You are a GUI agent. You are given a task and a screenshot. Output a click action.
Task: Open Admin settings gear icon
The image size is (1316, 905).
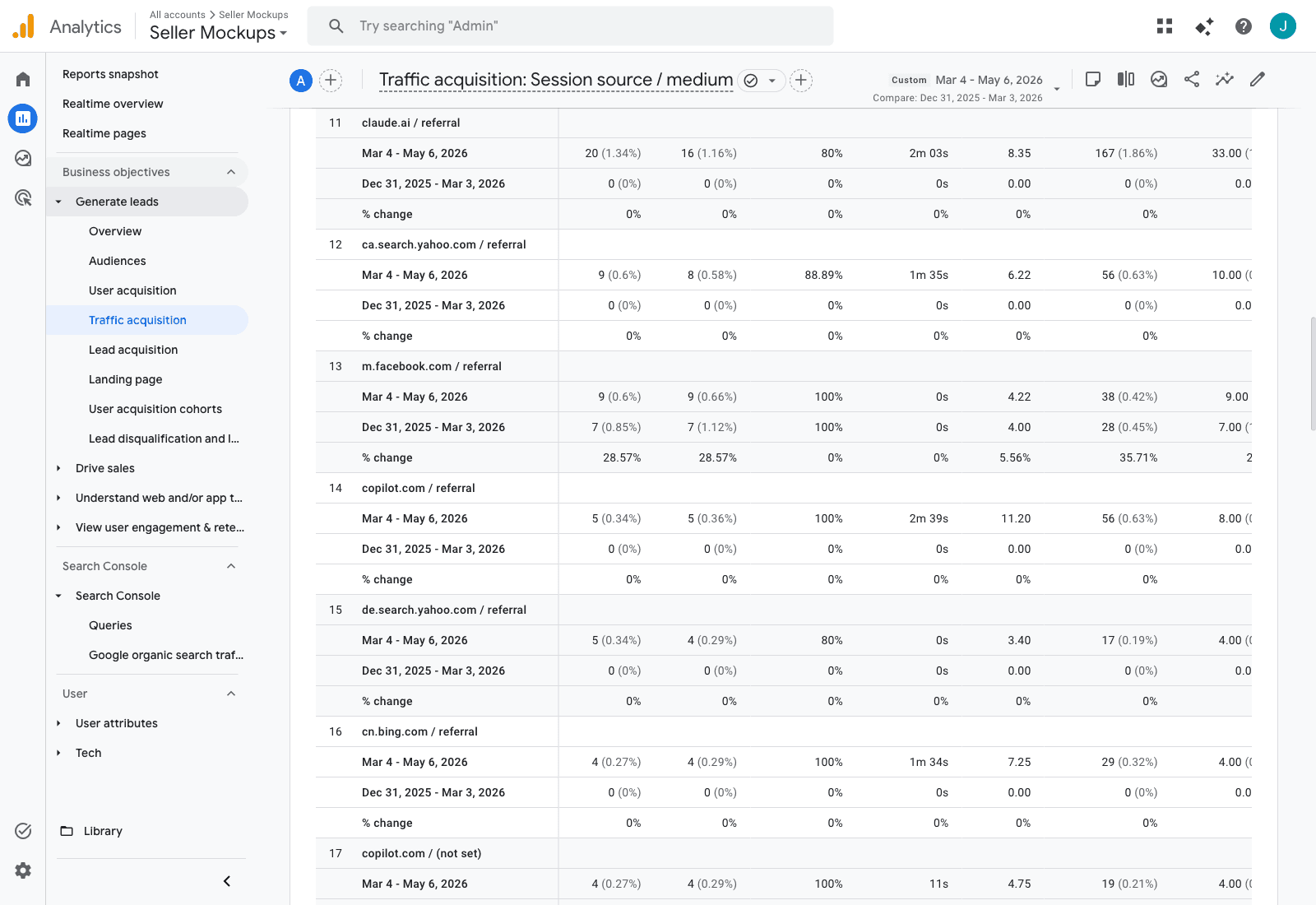(x=23, y=870)
